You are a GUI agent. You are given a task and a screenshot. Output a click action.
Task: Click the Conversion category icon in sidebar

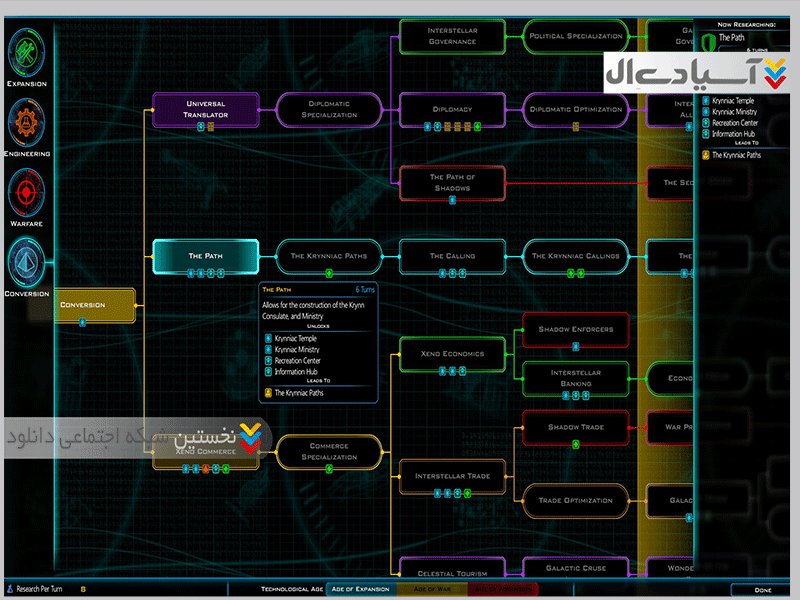pos(27,262)
